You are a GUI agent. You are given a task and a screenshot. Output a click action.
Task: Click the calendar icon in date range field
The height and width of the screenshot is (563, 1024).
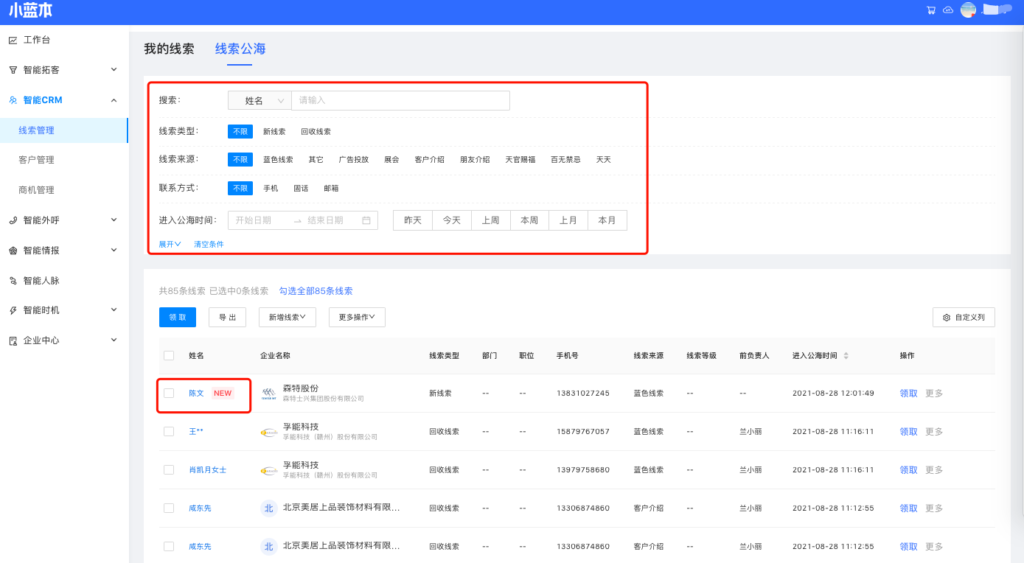click(367, 220)
